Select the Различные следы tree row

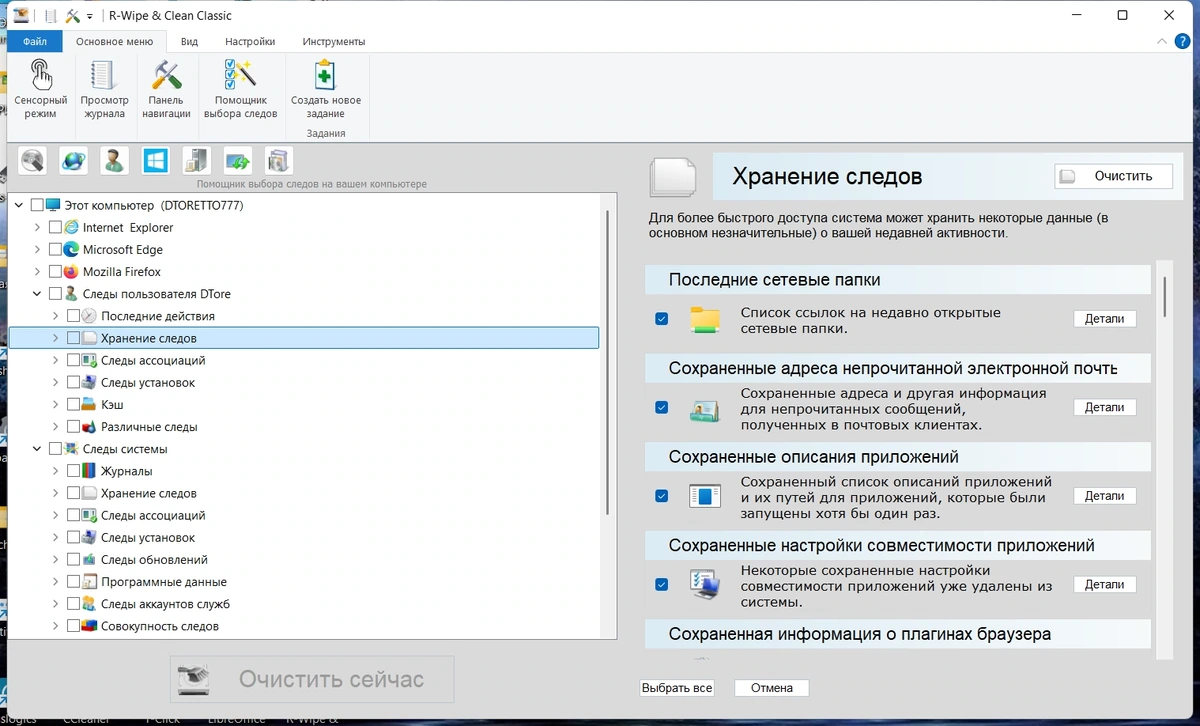(303, 427)
